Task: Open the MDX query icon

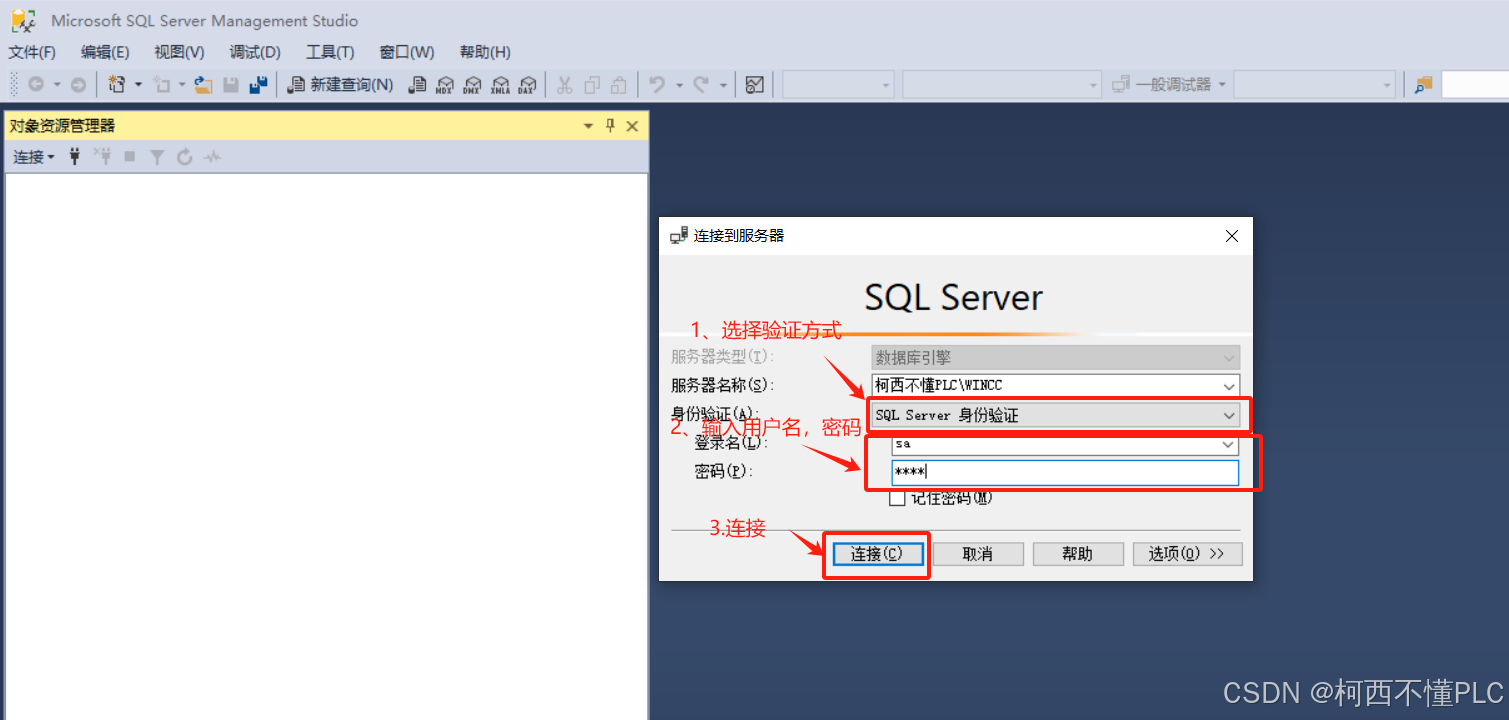Action: point(445,85)
